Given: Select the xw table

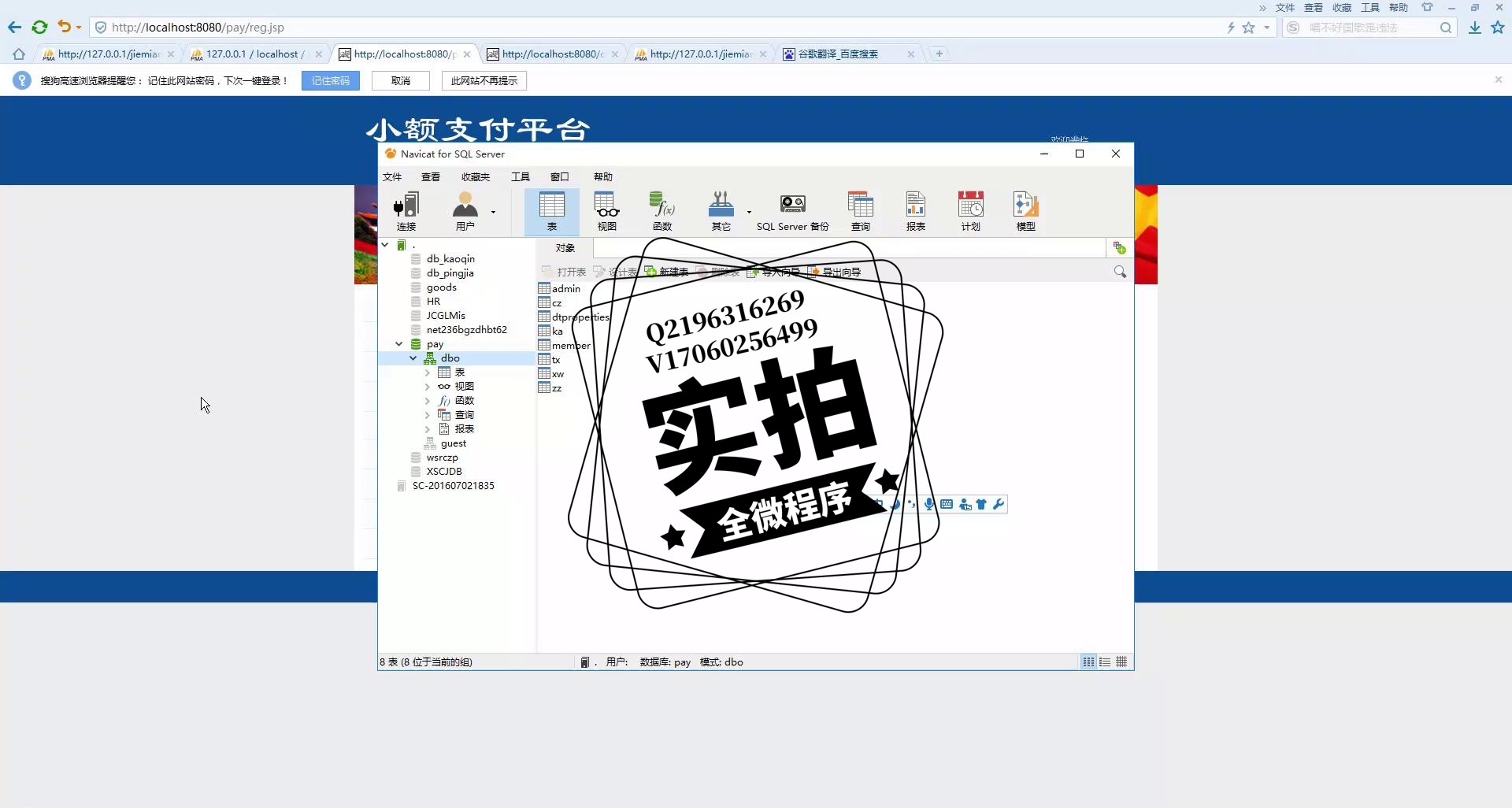Looking at the screenshot, I should (x=551, y=374).
